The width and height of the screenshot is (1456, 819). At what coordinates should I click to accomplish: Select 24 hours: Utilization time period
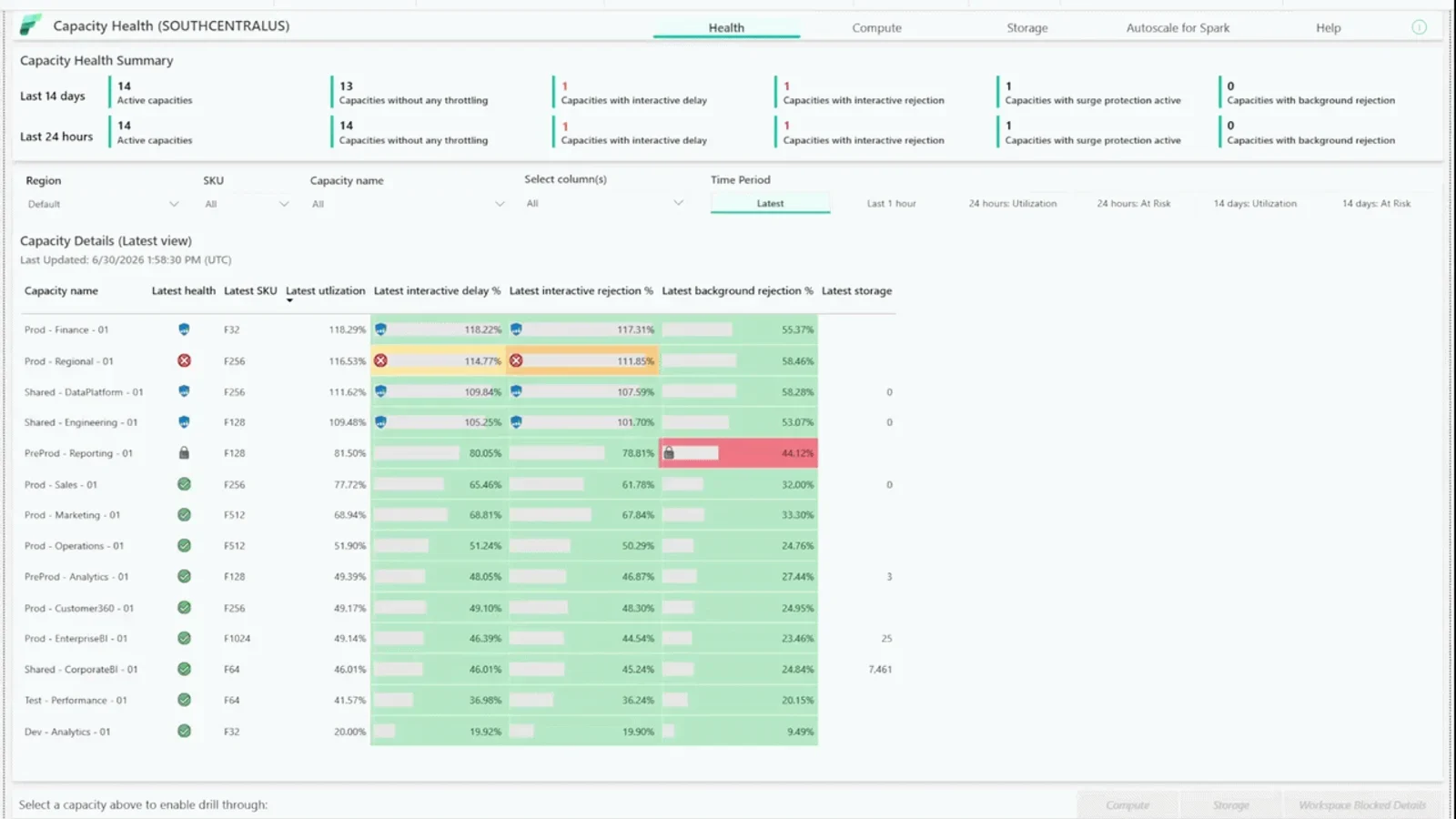point(1013,204)
